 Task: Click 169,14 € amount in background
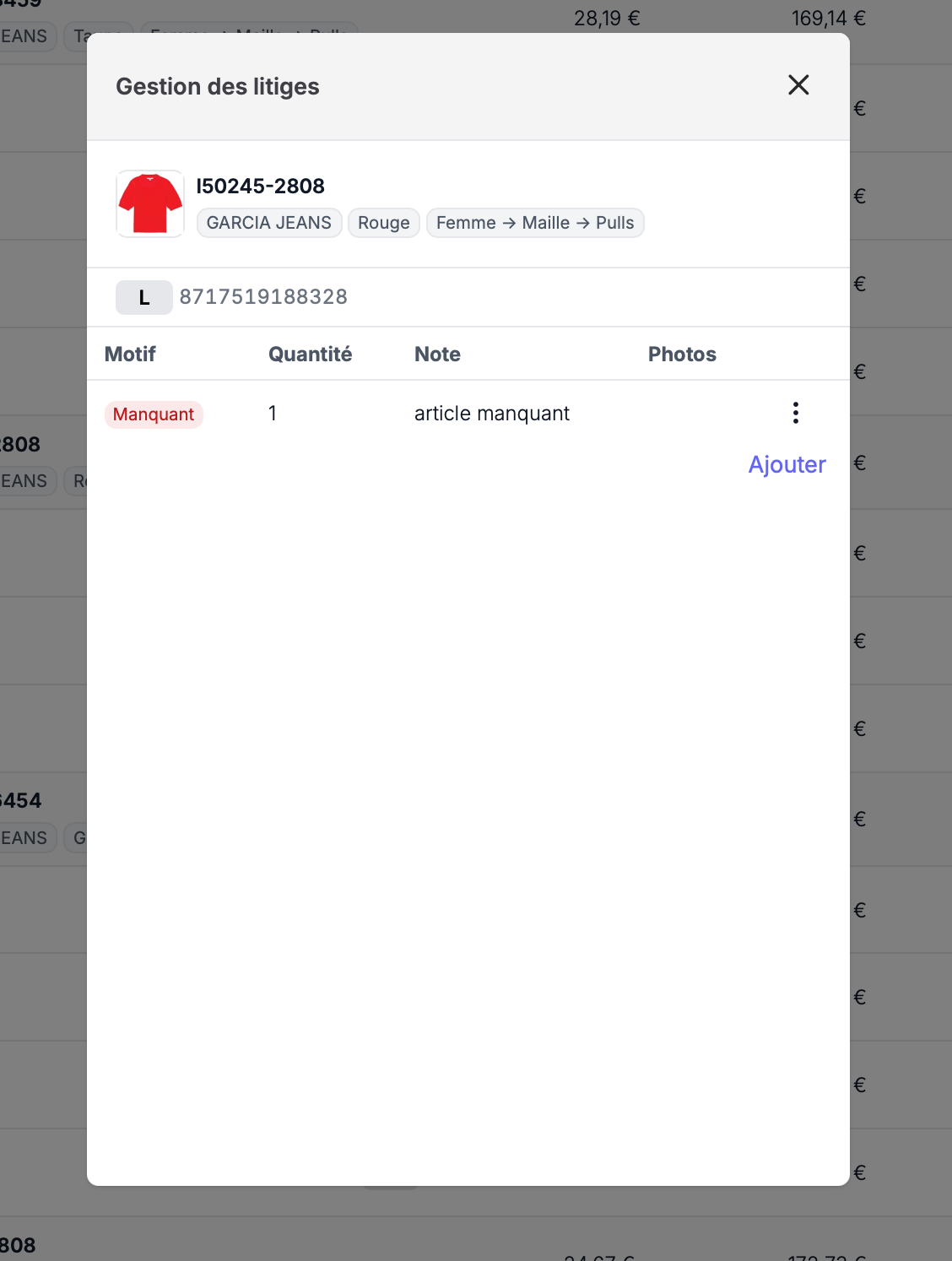click(x=829, y=19)
